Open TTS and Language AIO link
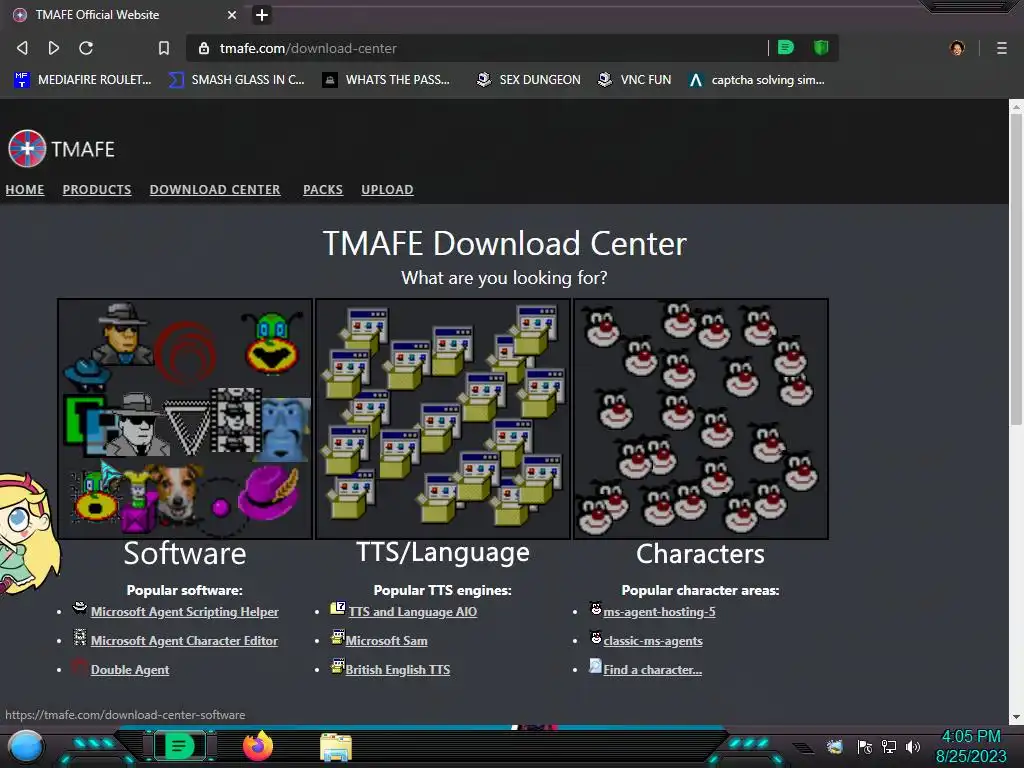The width and height of the screenshot is (1024, 768). coord(413,612)
